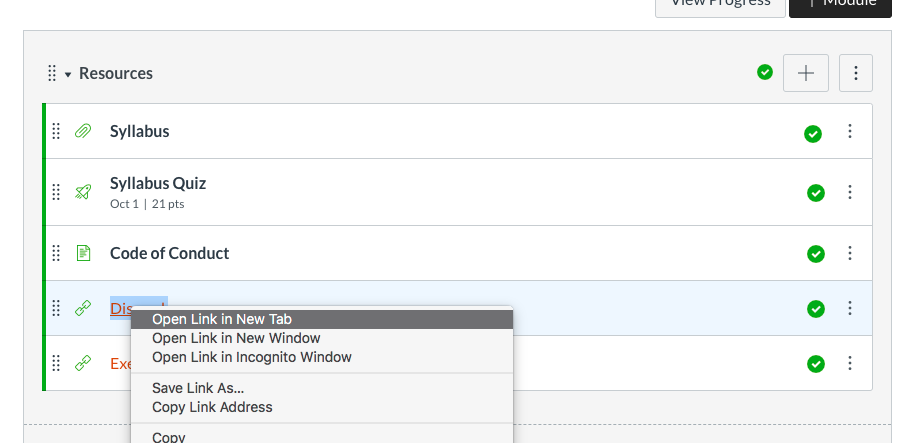Image resolution: width=916 pixels, height=443 pixels.
Task: Open the Syllabus item options menu
Action: (x=850, y=131)
